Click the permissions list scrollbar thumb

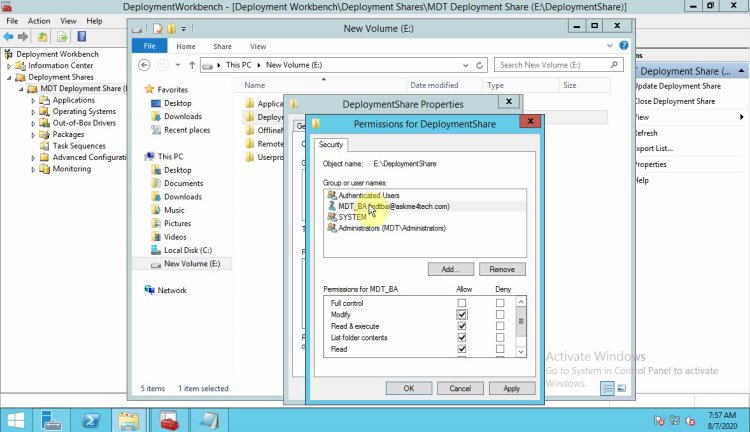[520, 320]
